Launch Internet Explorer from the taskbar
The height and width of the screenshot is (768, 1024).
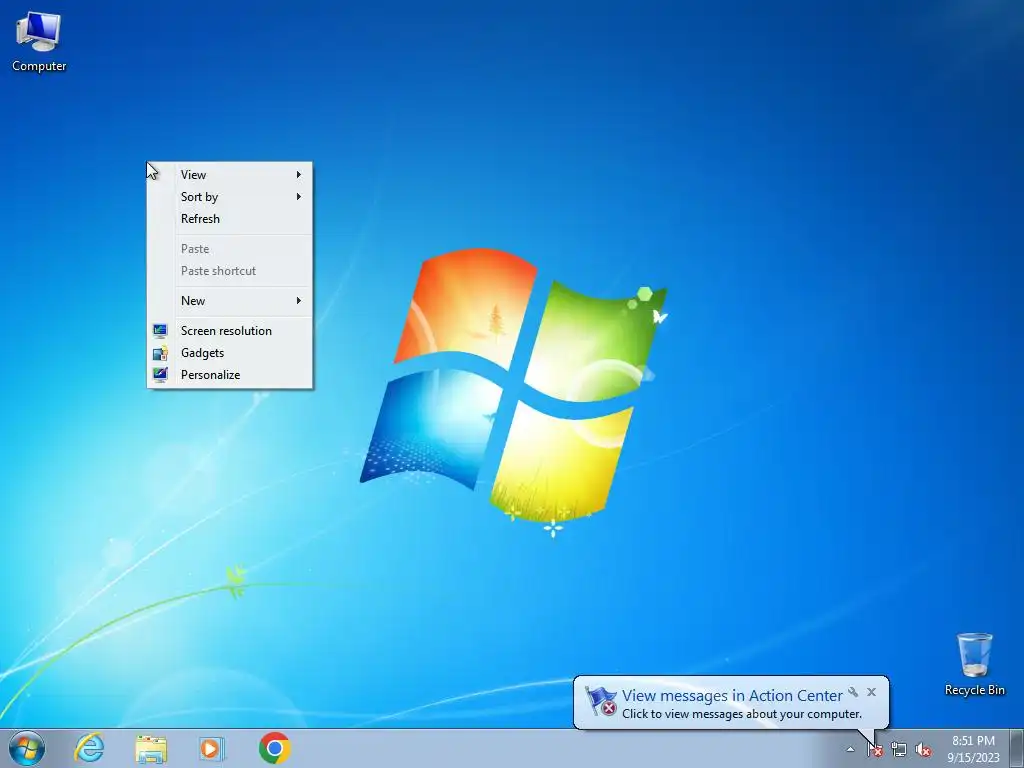coord(89,748)
